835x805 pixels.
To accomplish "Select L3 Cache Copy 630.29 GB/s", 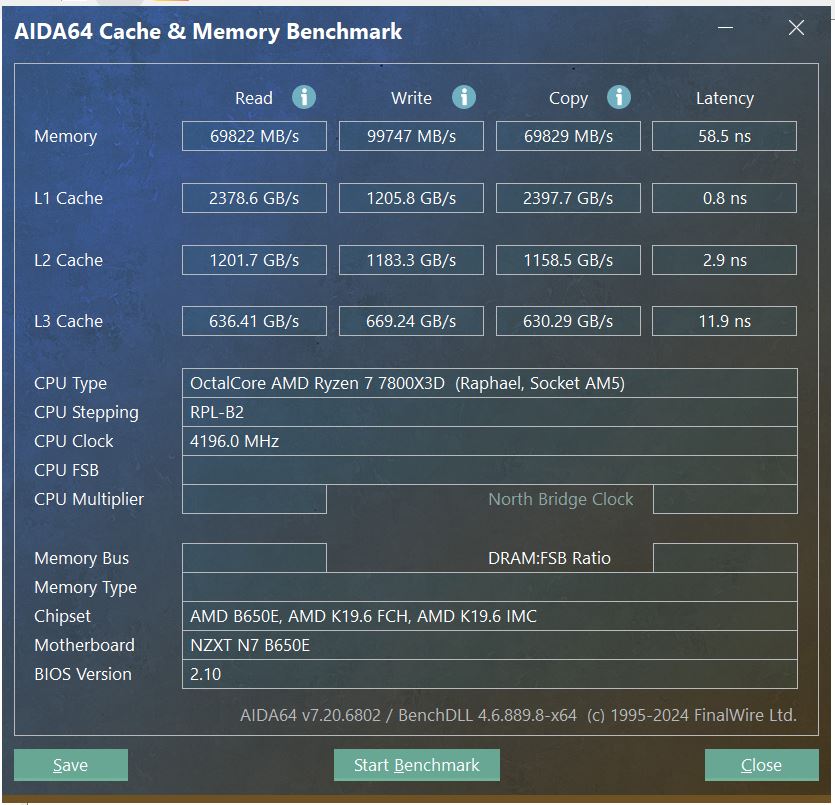I will (568, 321).
